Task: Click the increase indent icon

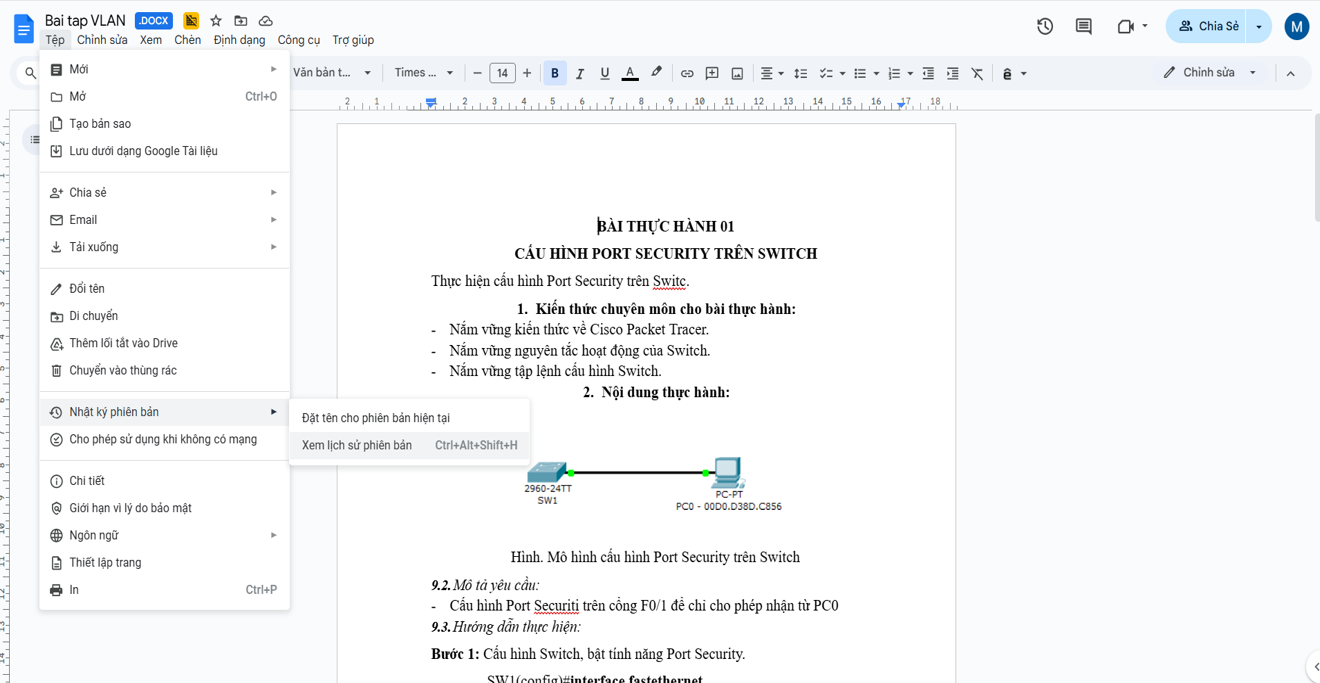Action: coord(952,73)
